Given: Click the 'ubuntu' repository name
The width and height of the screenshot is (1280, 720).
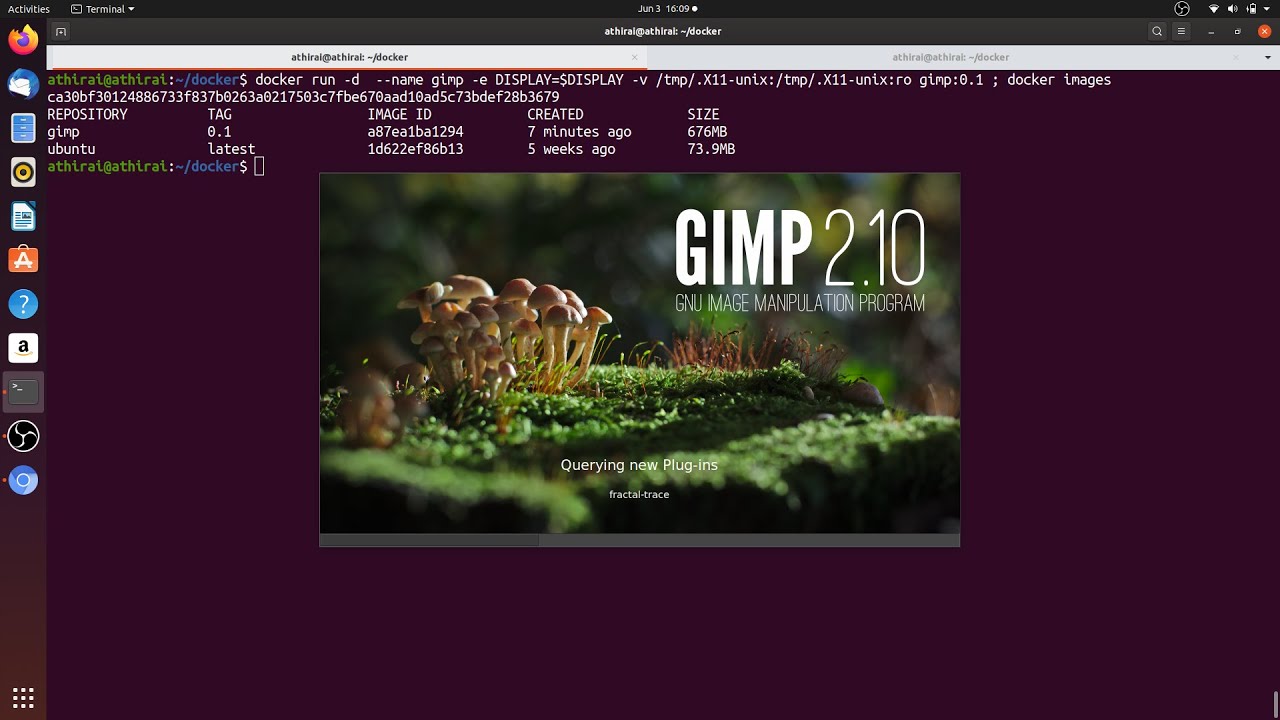Looking at the screenshot, I should point(71,149).
